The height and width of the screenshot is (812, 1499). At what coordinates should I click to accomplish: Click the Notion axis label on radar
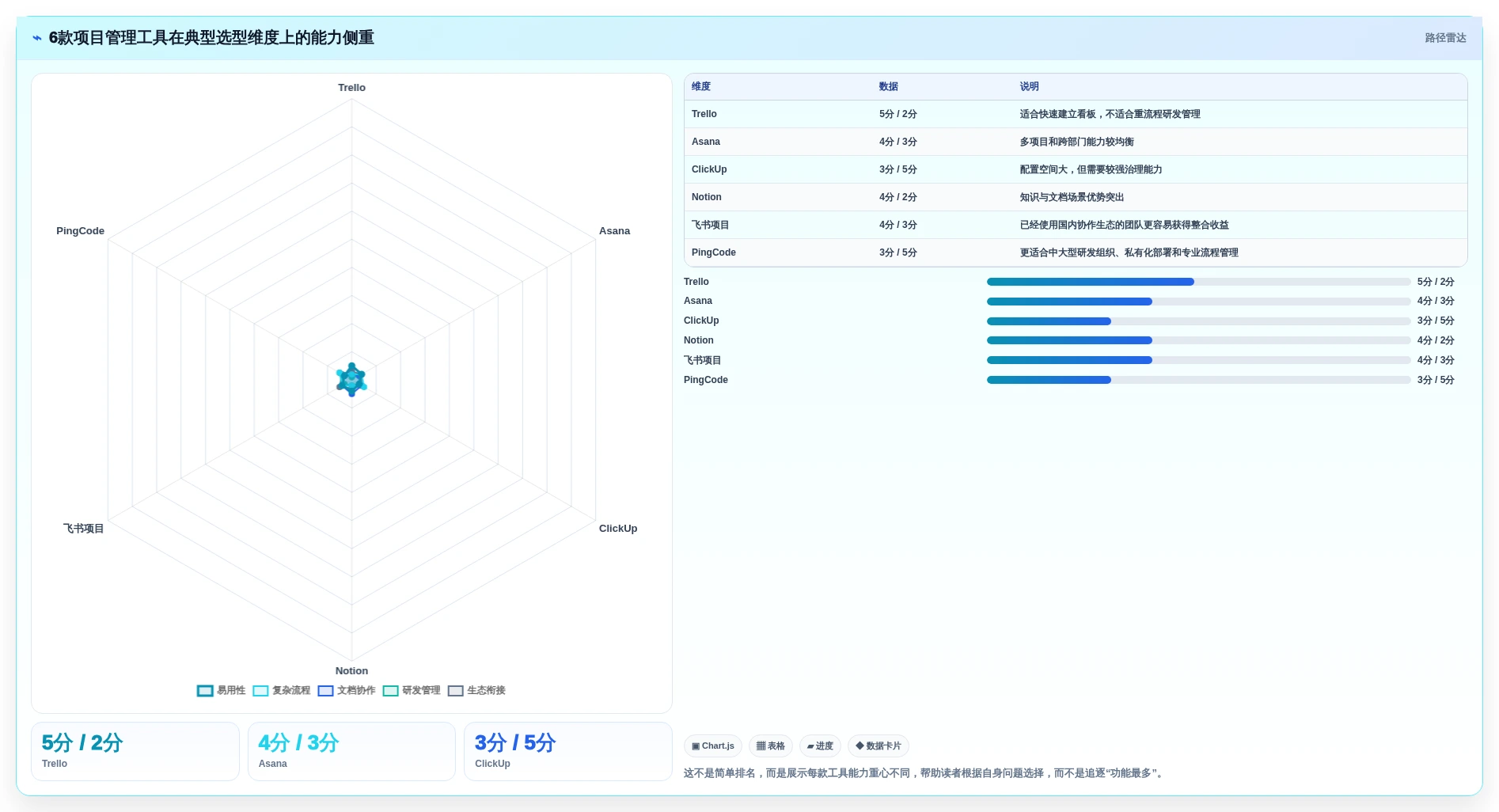351,671
